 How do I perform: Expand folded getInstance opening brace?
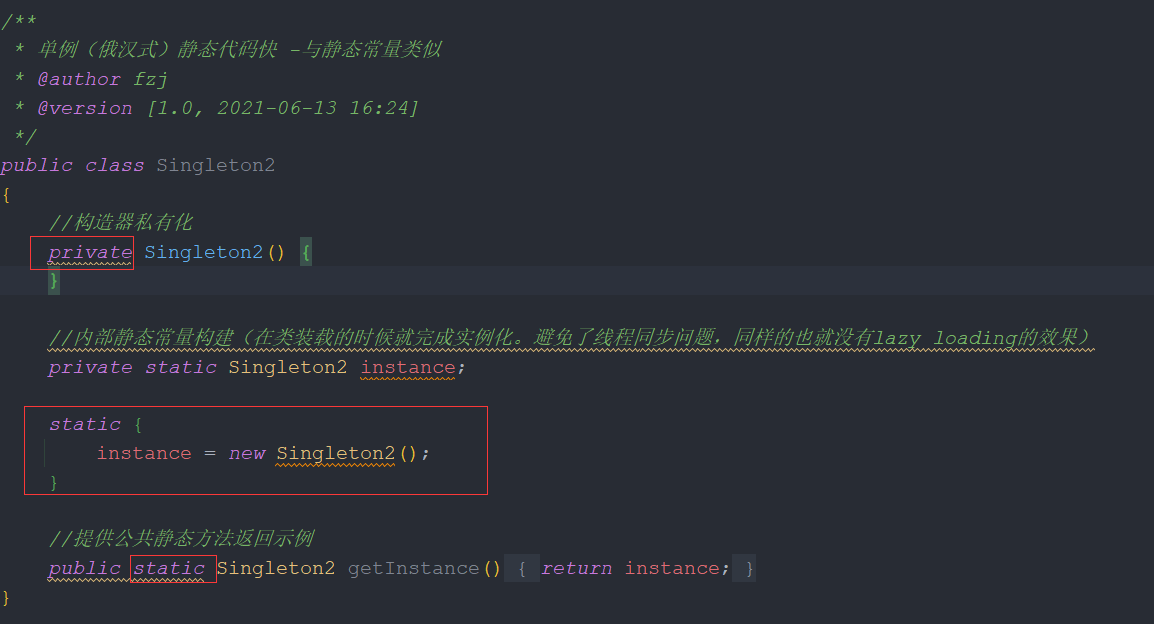coord(522,569)
